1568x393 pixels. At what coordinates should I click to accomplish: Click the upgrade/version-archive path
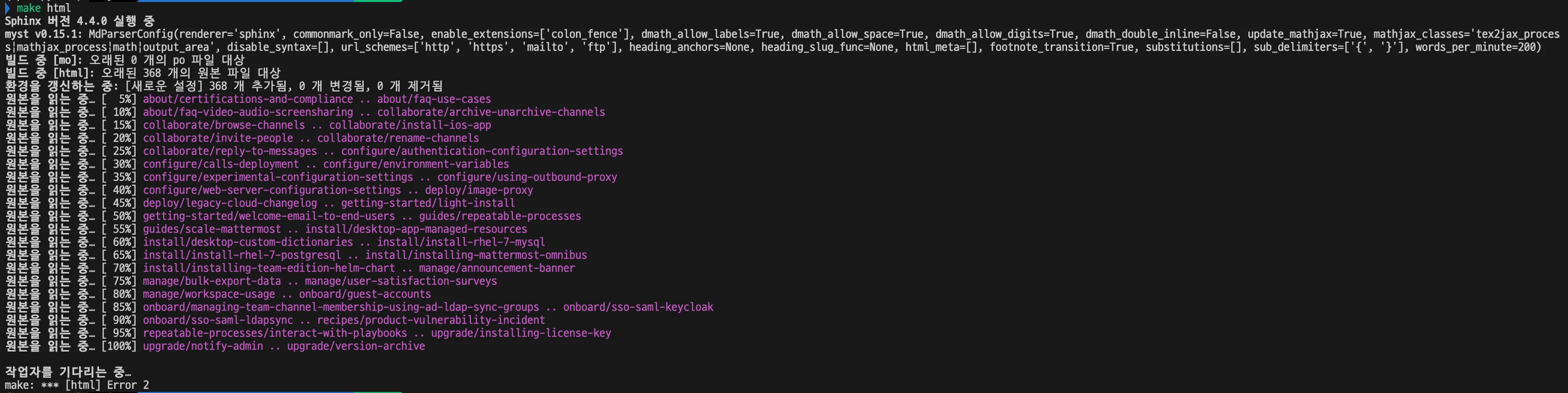click(x=356, y=346)
